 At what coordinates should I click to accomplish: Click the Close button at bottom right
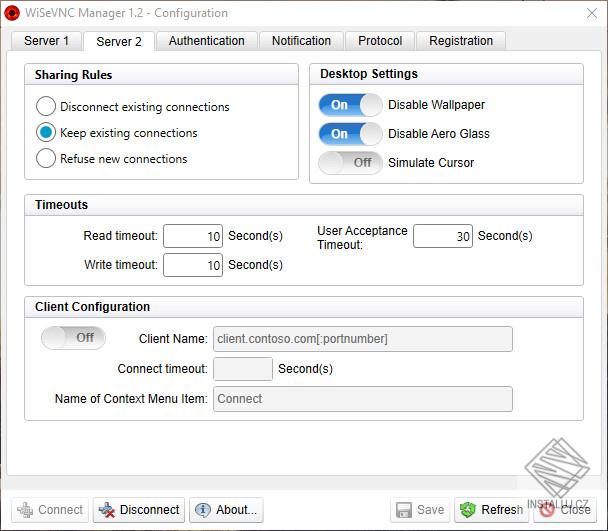click(567, 510)
